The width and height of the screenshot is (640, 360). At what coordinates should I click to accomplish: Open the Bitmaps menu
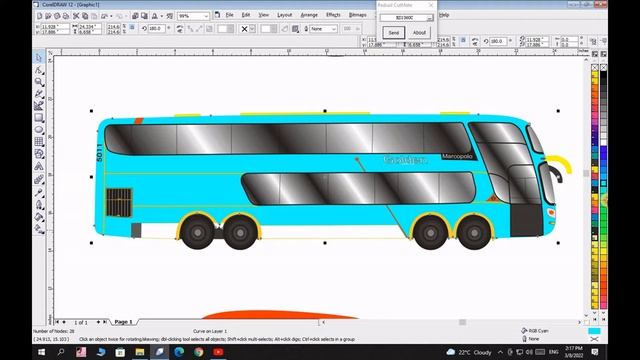[358, 15]
